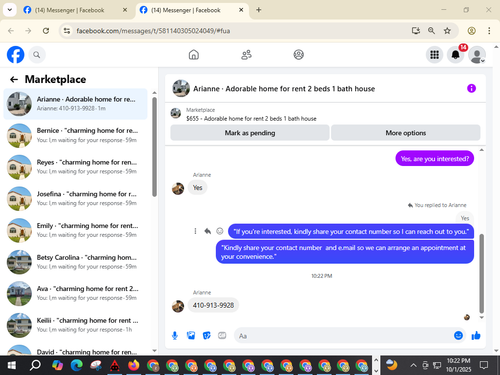The image size is (500, 375).
Task: Open the Facebook search magnifier
Action: click(x=37, y=55)
